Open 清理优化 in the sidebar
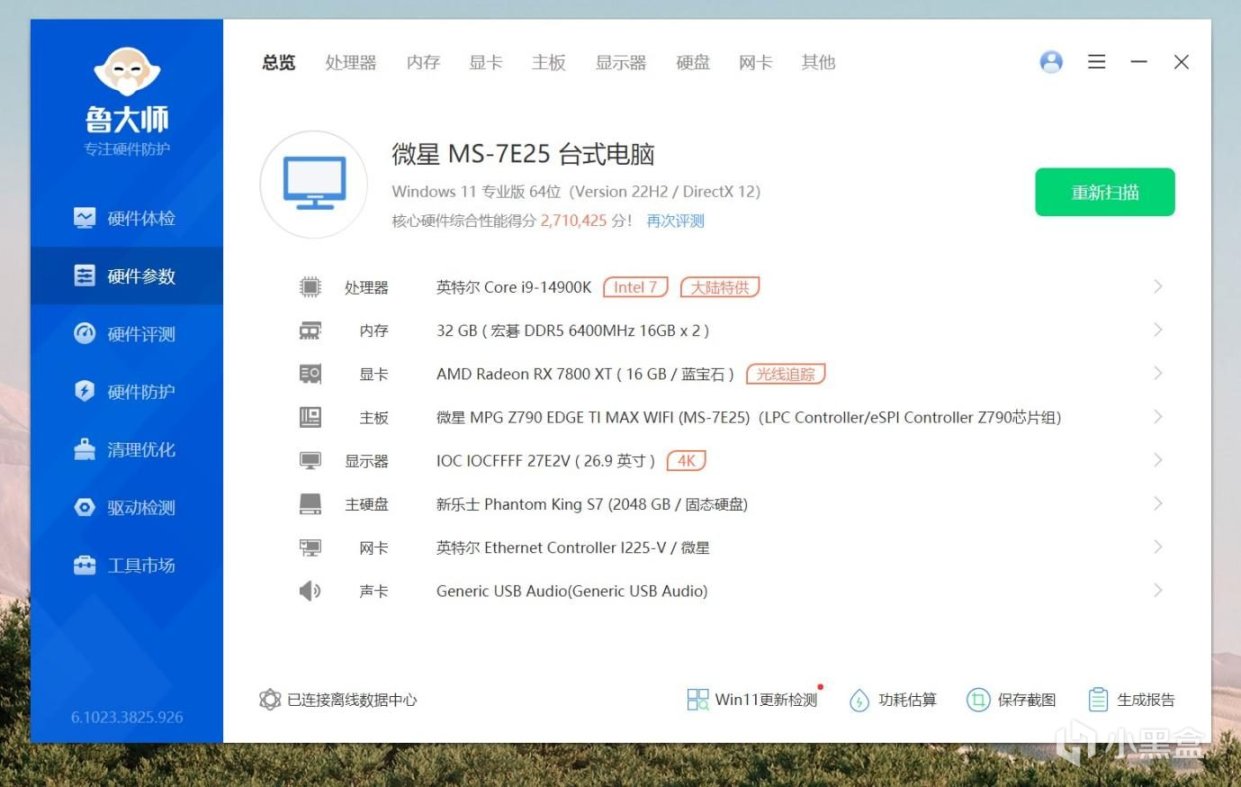This screenshot has width=1241, height=787. [x=126, y=449]
